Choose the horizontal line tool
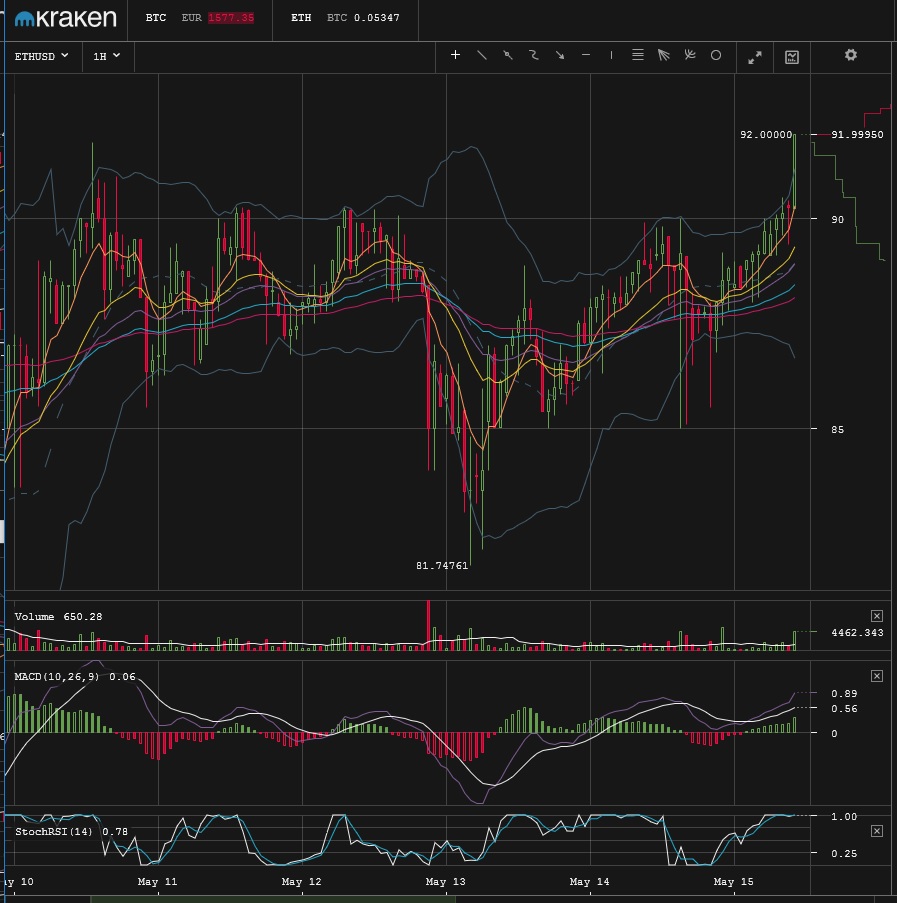897x903 pixels. [x=585, y=56]
